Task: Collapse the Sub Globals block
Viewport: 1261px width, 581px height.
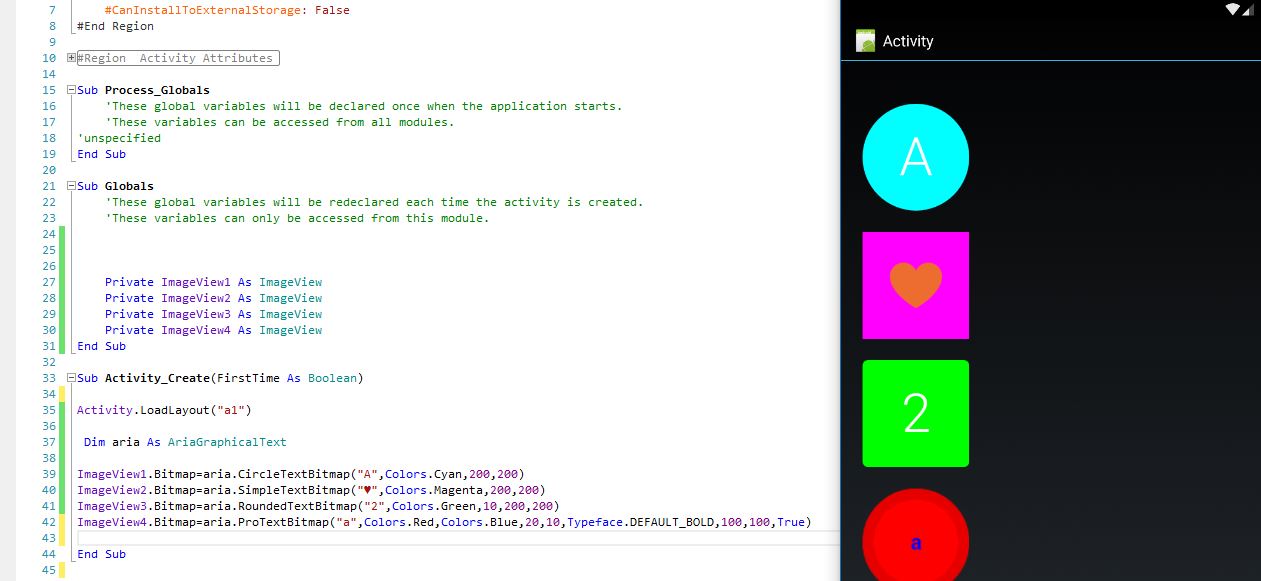Action: point(71,186)
